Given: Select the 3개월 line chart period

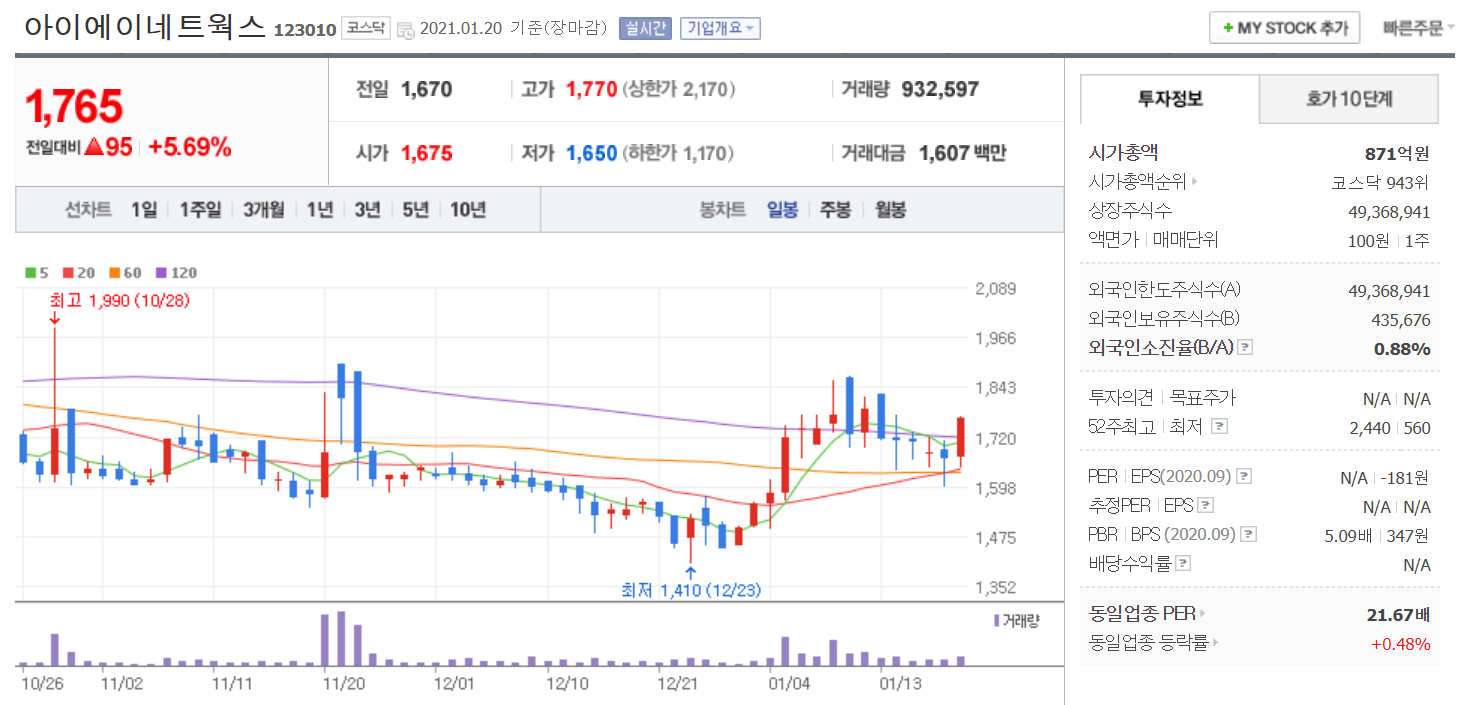Looking at the screenshot, I should click(264, 210).
